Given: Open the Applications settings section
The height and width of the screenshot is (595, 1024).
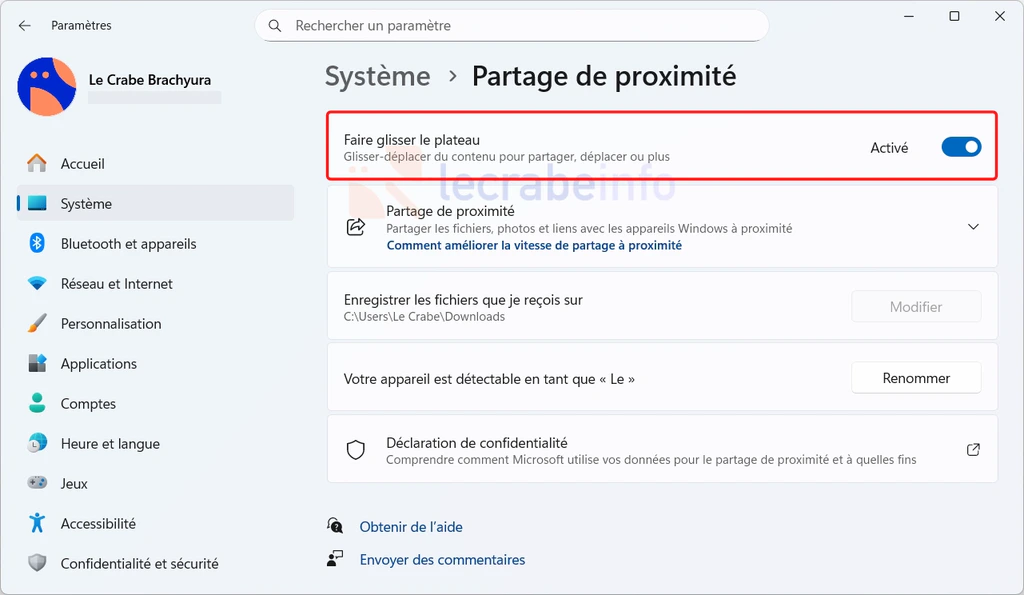Looking at the screenshot, I should point(98,364).
